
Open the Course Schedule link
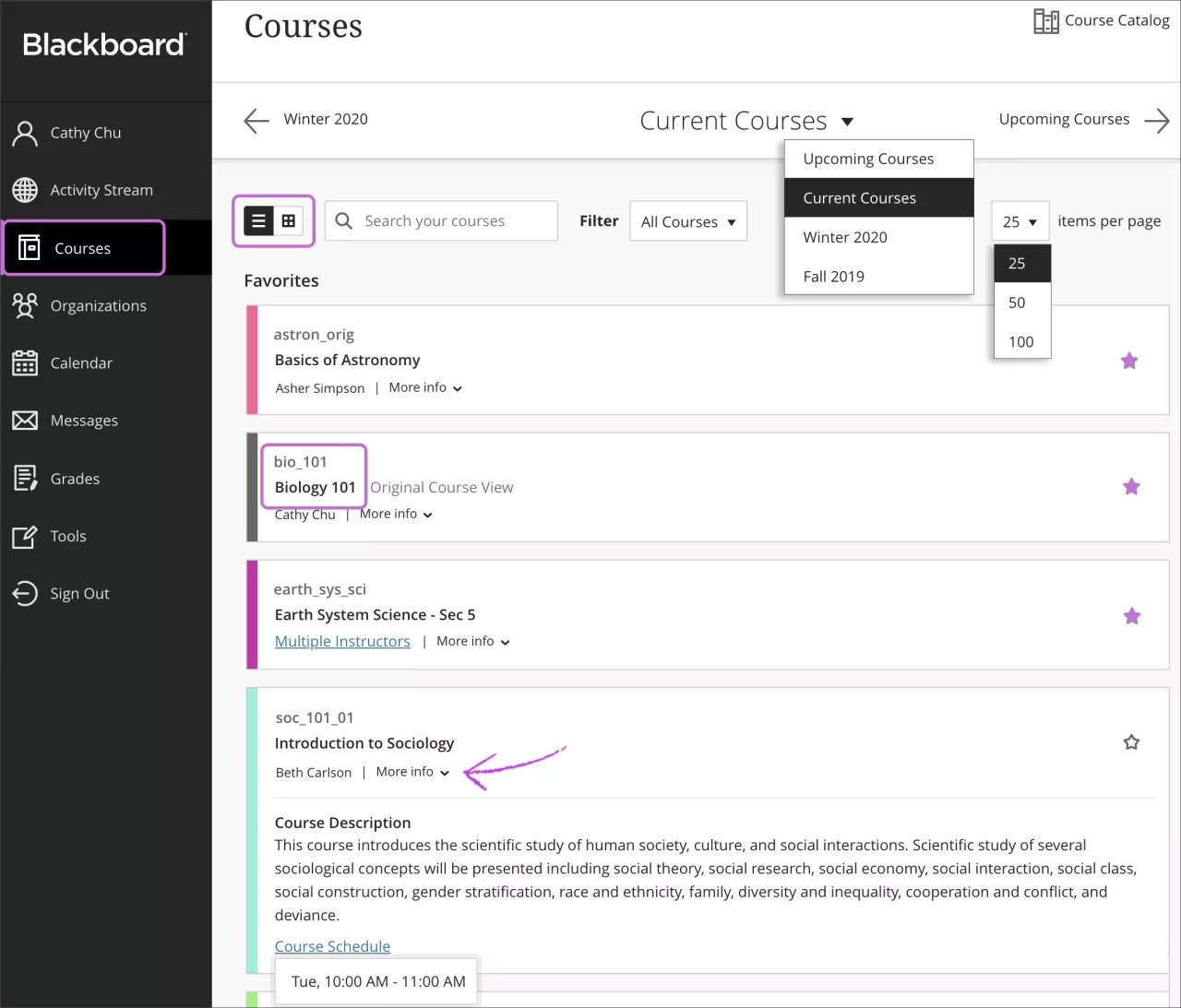[332, 946]
